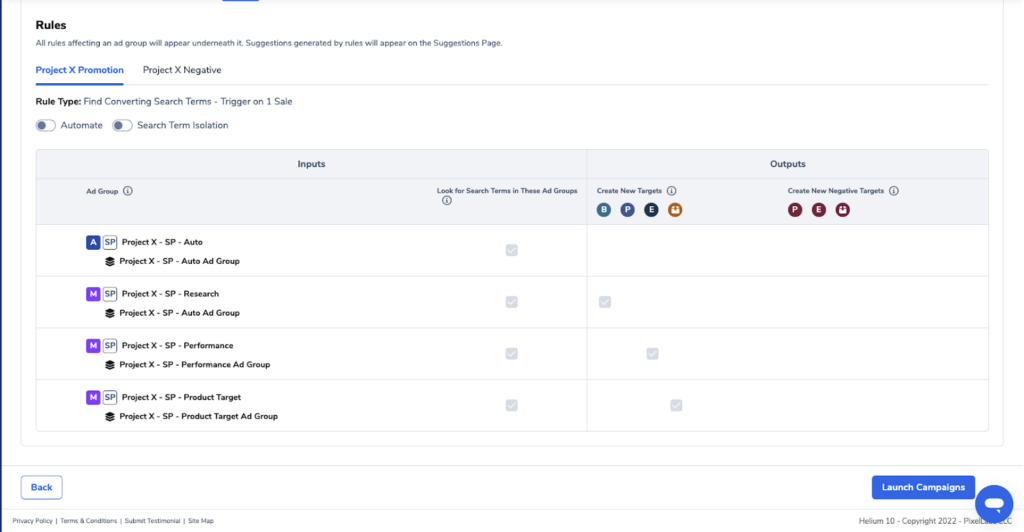The height and width of the screenshot is (532, 1024).
Task: Click the M badge on Project X - SP - Product Target
Action: click(93, 397)
